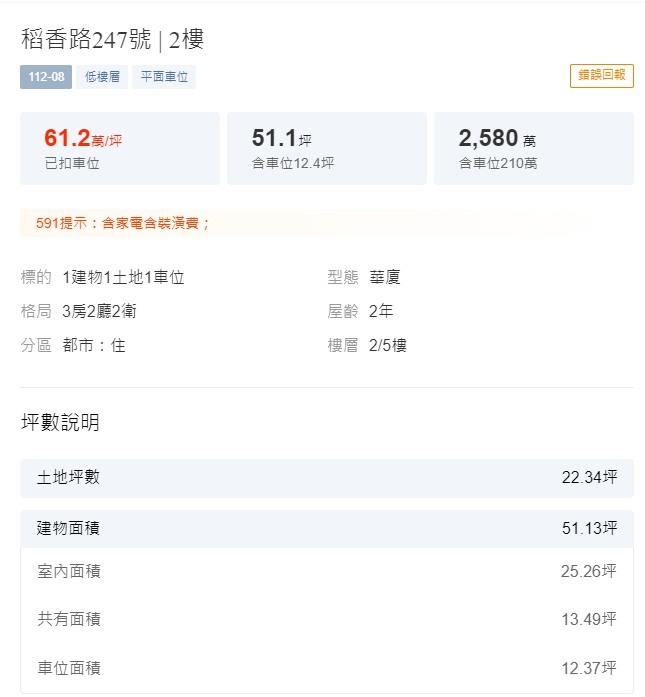The height and width of the screenshot is (697, 645).
Task: Click the 3房2廳2衛 layout value
Action: point(99,311)
